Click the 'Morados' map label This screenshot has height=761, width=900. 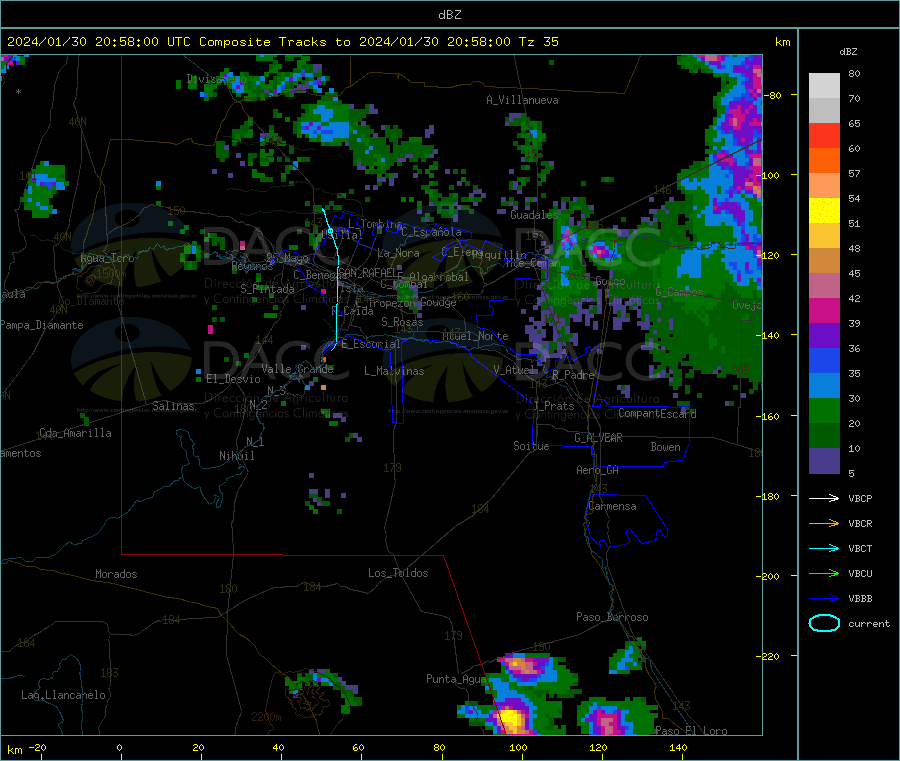tap(117, 574)
